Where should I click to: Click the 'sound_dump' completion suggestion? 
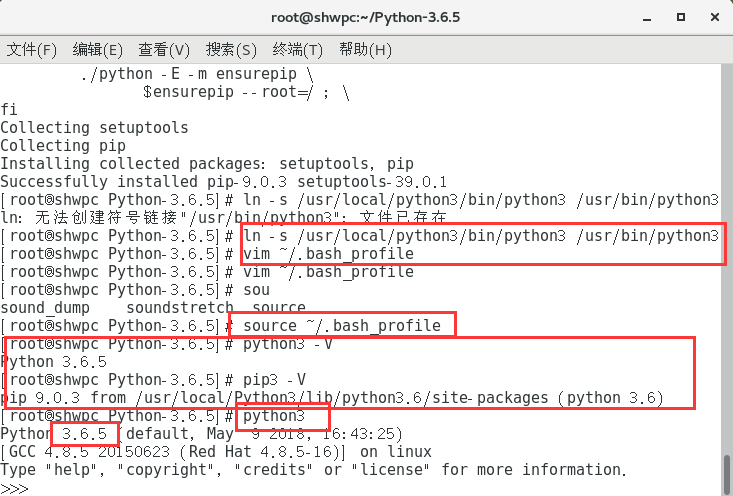45,308
